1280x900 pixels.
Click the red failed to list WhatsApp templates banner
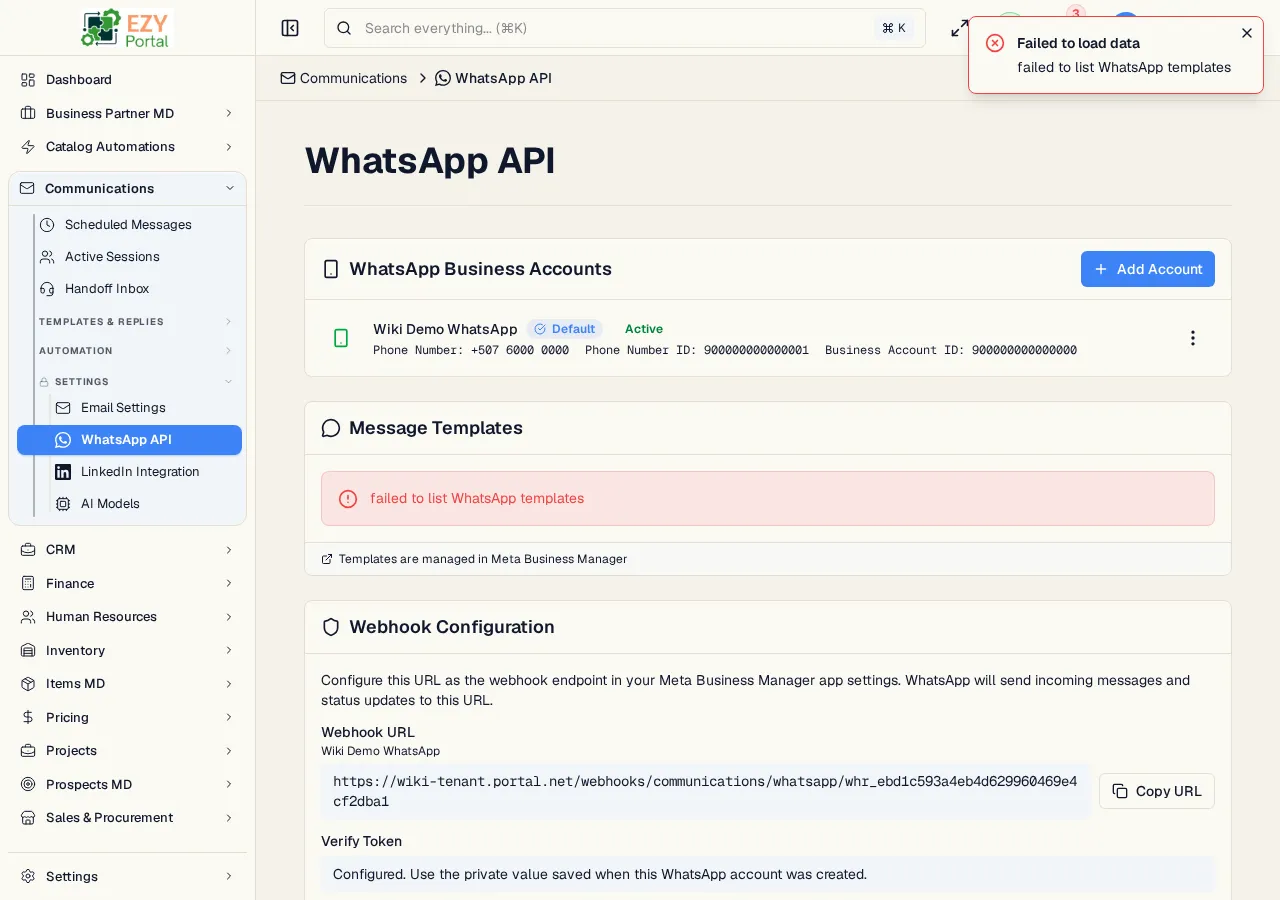tap(768, 499)
